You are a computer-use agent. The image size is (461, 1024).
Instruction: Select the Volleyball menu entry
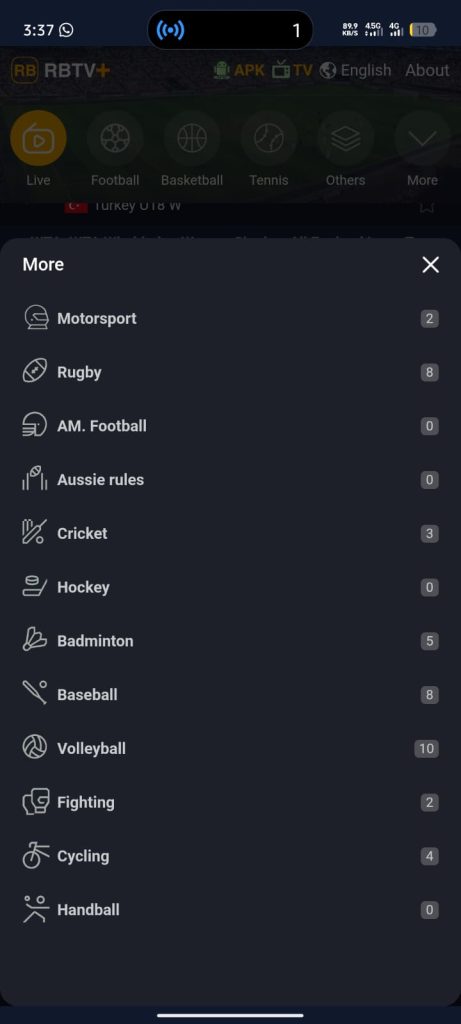(230, 748)
